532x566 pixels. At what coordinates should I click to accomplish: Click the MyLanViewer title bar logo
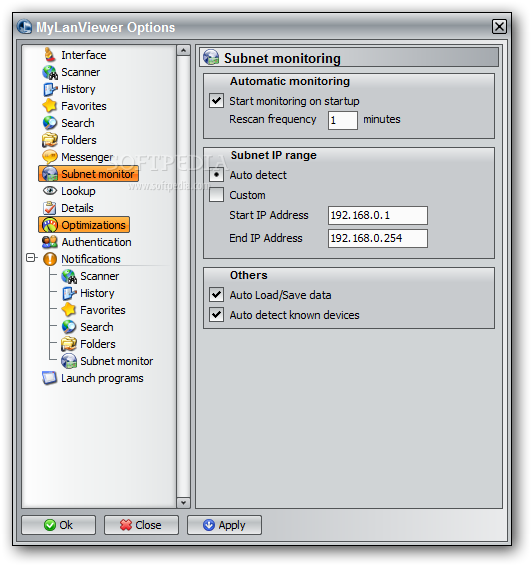point(25,27)
